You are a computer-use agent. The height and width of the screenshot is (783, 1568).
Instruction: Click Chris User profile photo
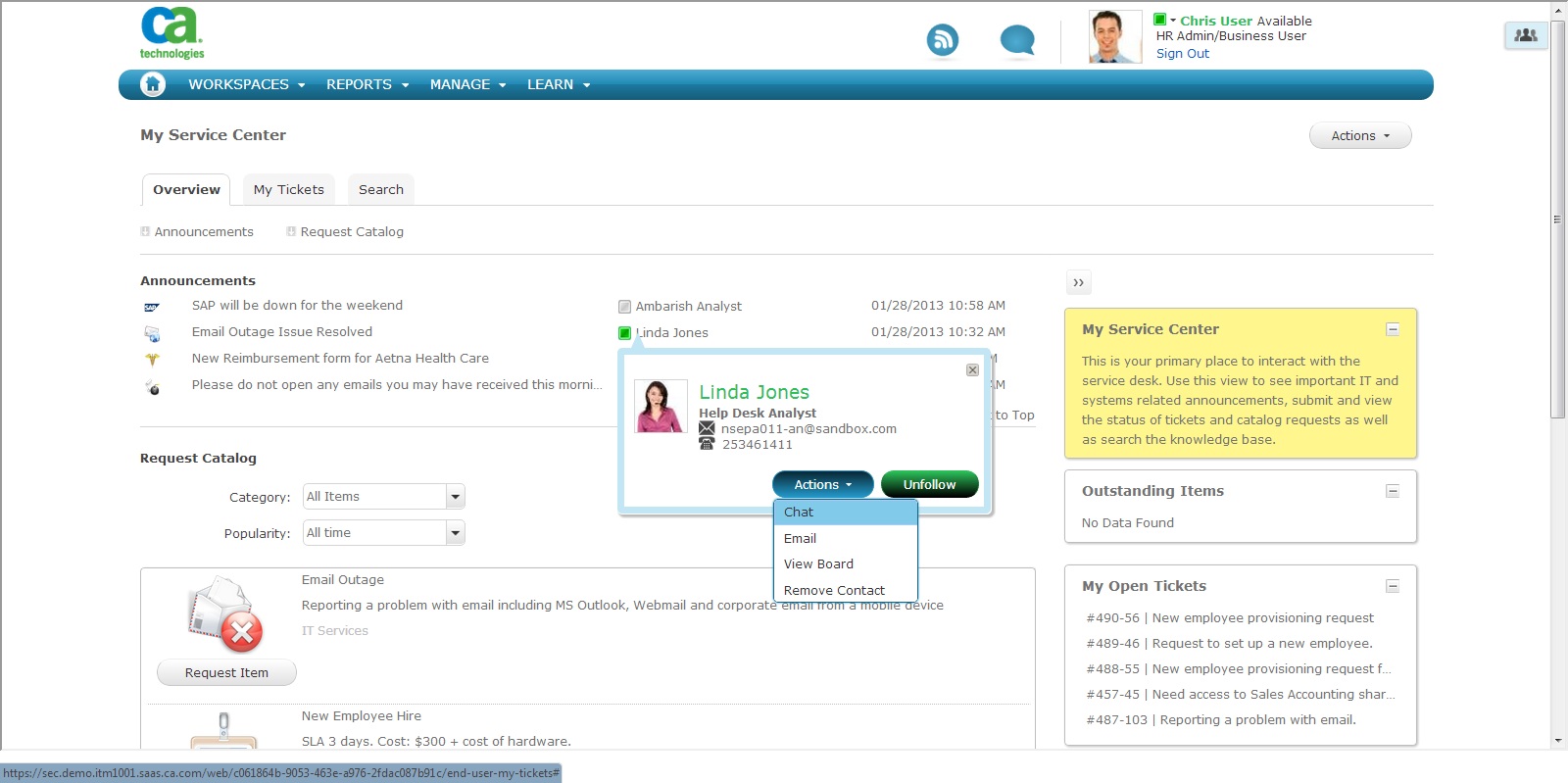[1115, 37]
